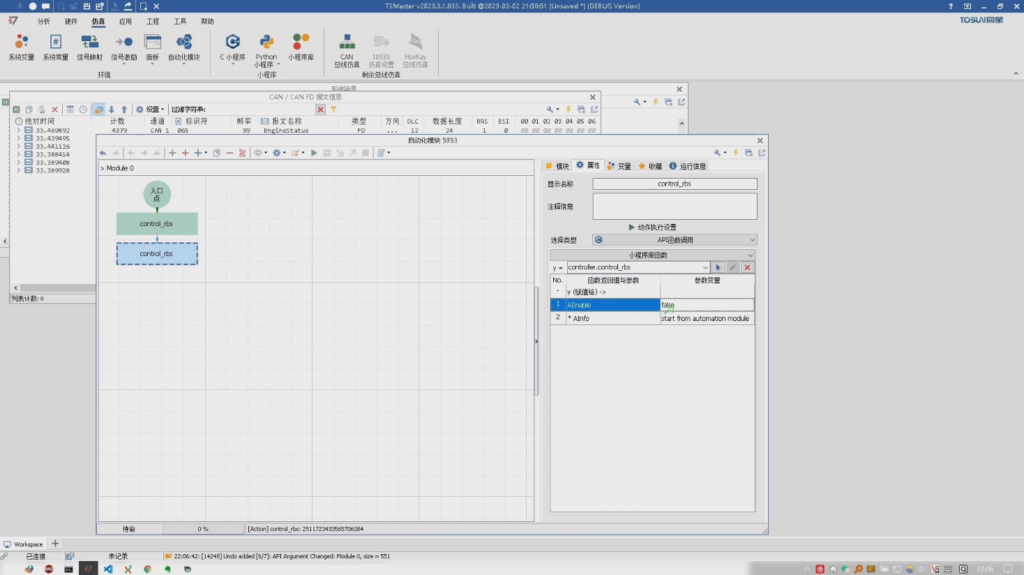Switch to the 分析 ribbon tab
1024x575 pixels.
43,20
